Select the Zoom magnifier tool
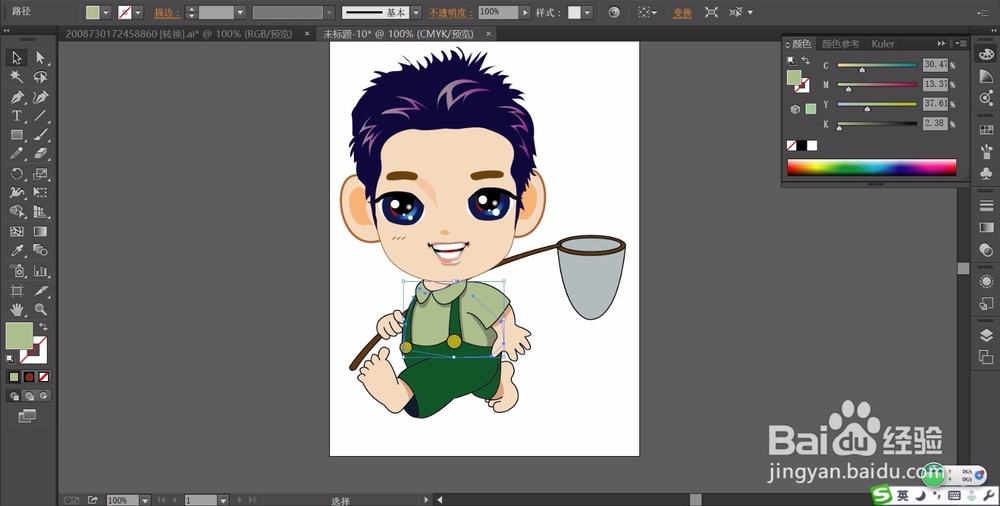The width and height of the screenshot is (1000, 506). [x=41, y=310]
